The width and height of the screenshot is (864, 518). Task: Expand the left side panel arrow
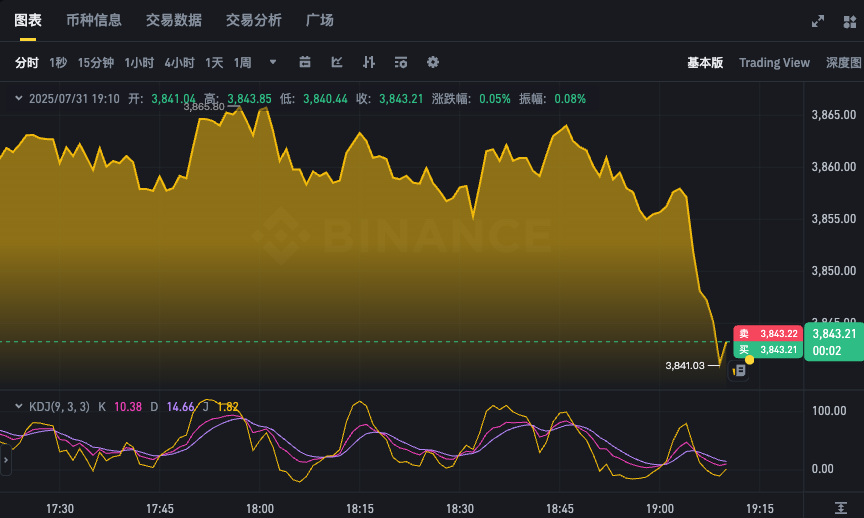coord(4,460)
